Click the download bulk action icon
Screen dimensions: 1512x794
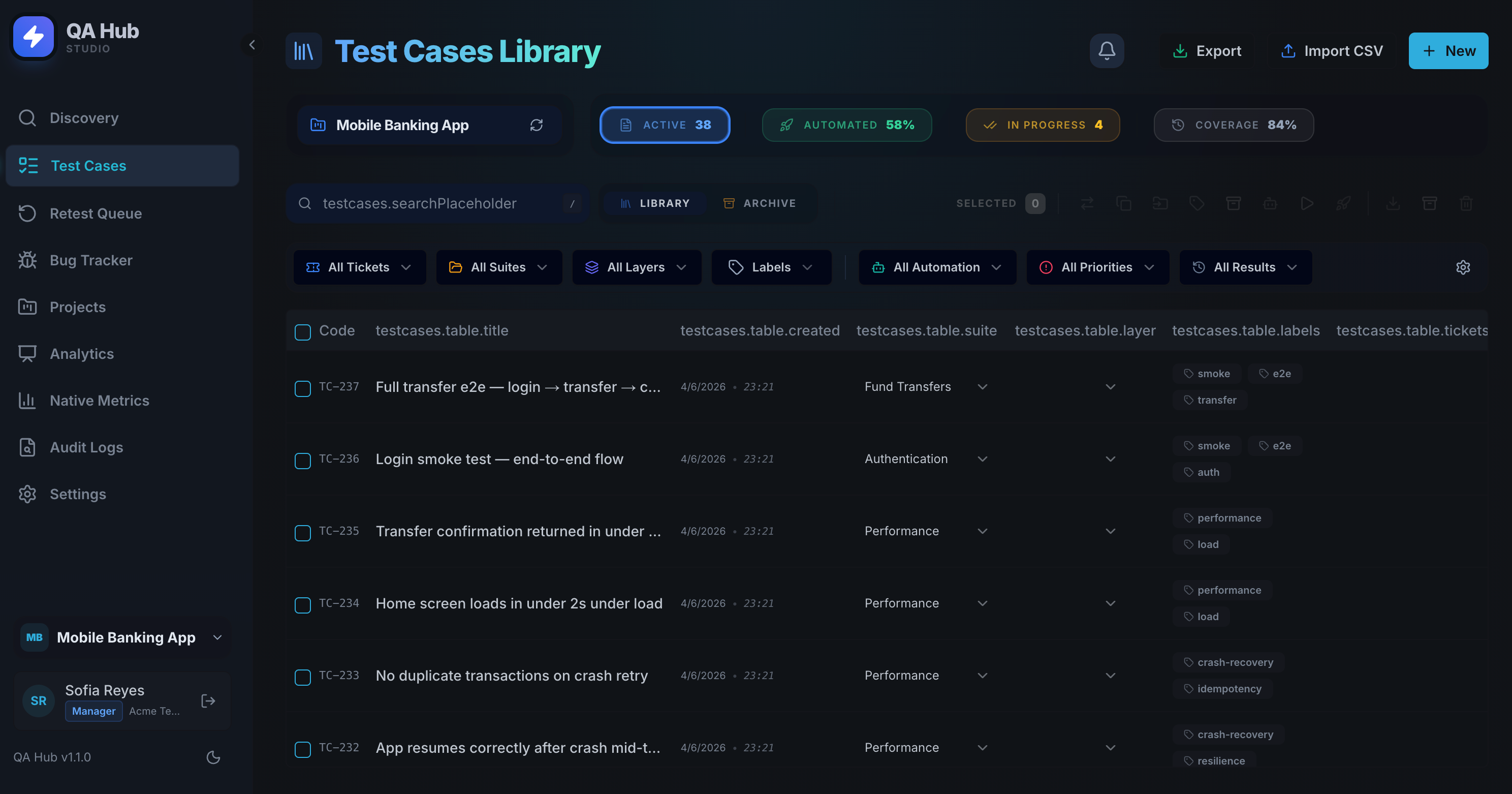click(x=1393, y=203)
